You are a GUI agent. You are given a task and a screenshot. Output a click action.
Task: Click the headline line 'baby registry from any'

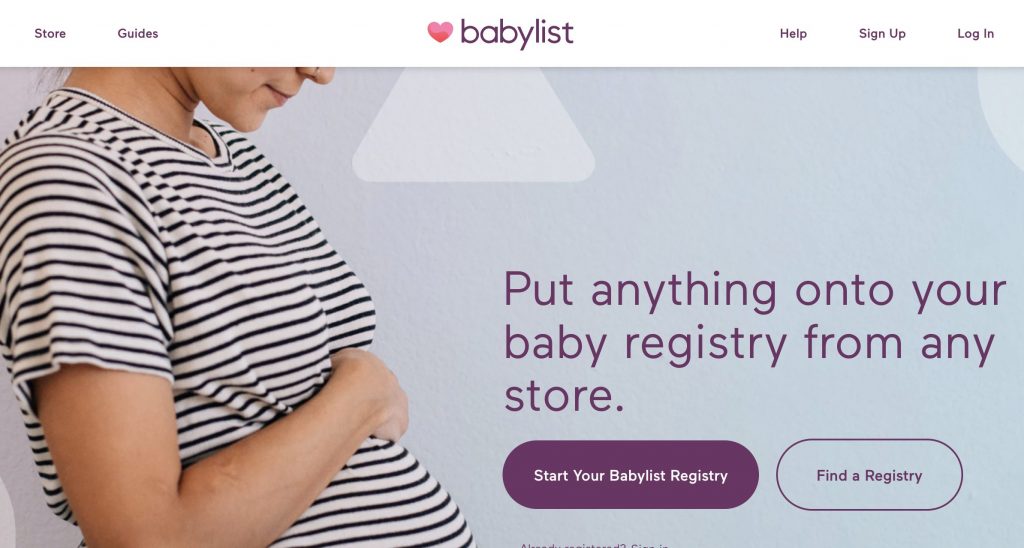(750, 344)
